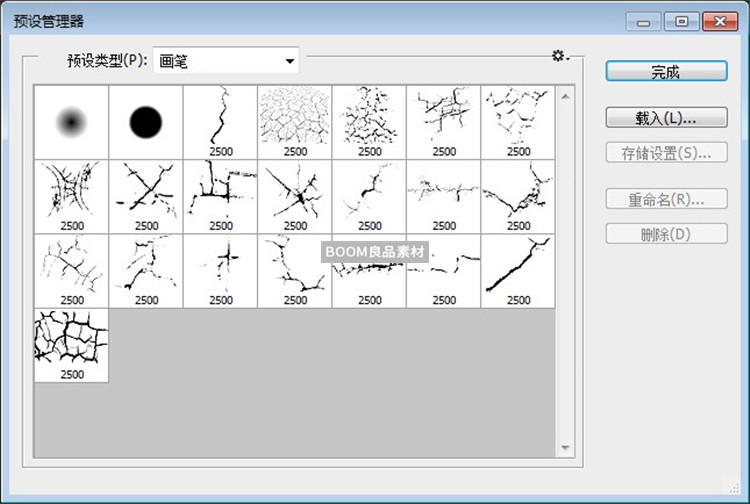Select the soft round brush preset
Screen dimensions: 750x504
(71, 121)
